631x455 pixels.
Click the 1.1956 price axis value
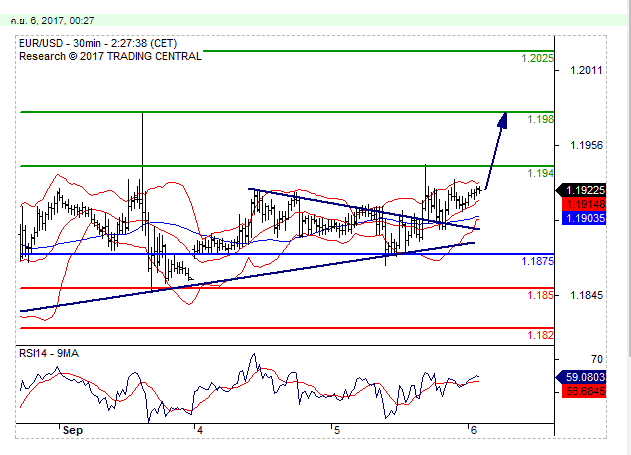tap(586, 145)
